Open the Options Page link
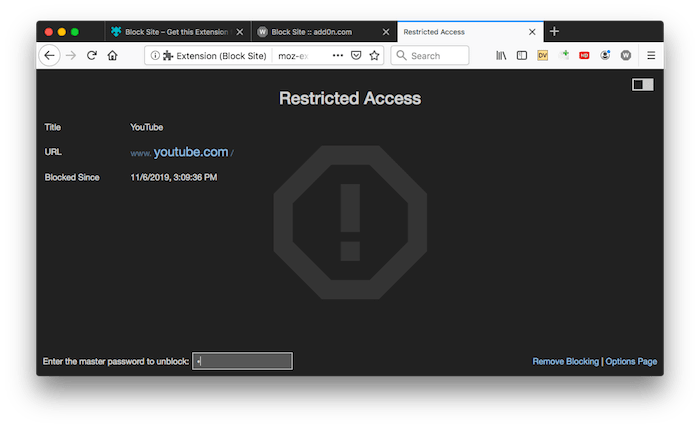700x428 pixels. click(631, 362)
